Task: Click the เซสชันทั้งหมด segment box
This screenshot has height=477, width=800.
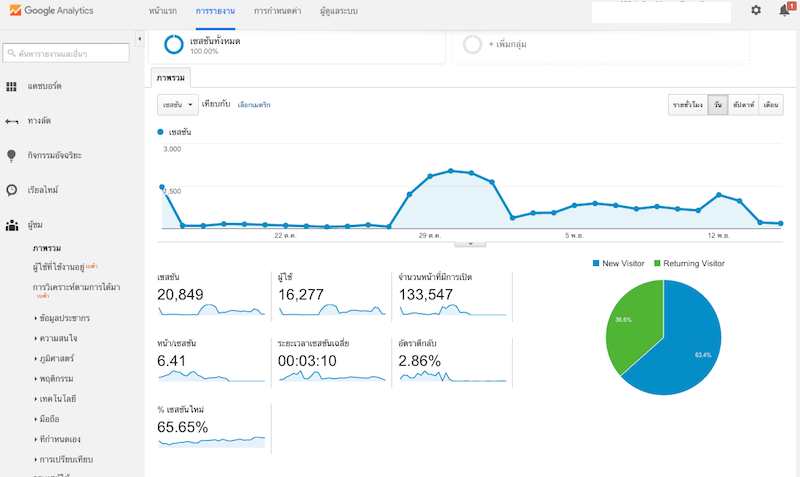Action: click(x=297, y=46)
